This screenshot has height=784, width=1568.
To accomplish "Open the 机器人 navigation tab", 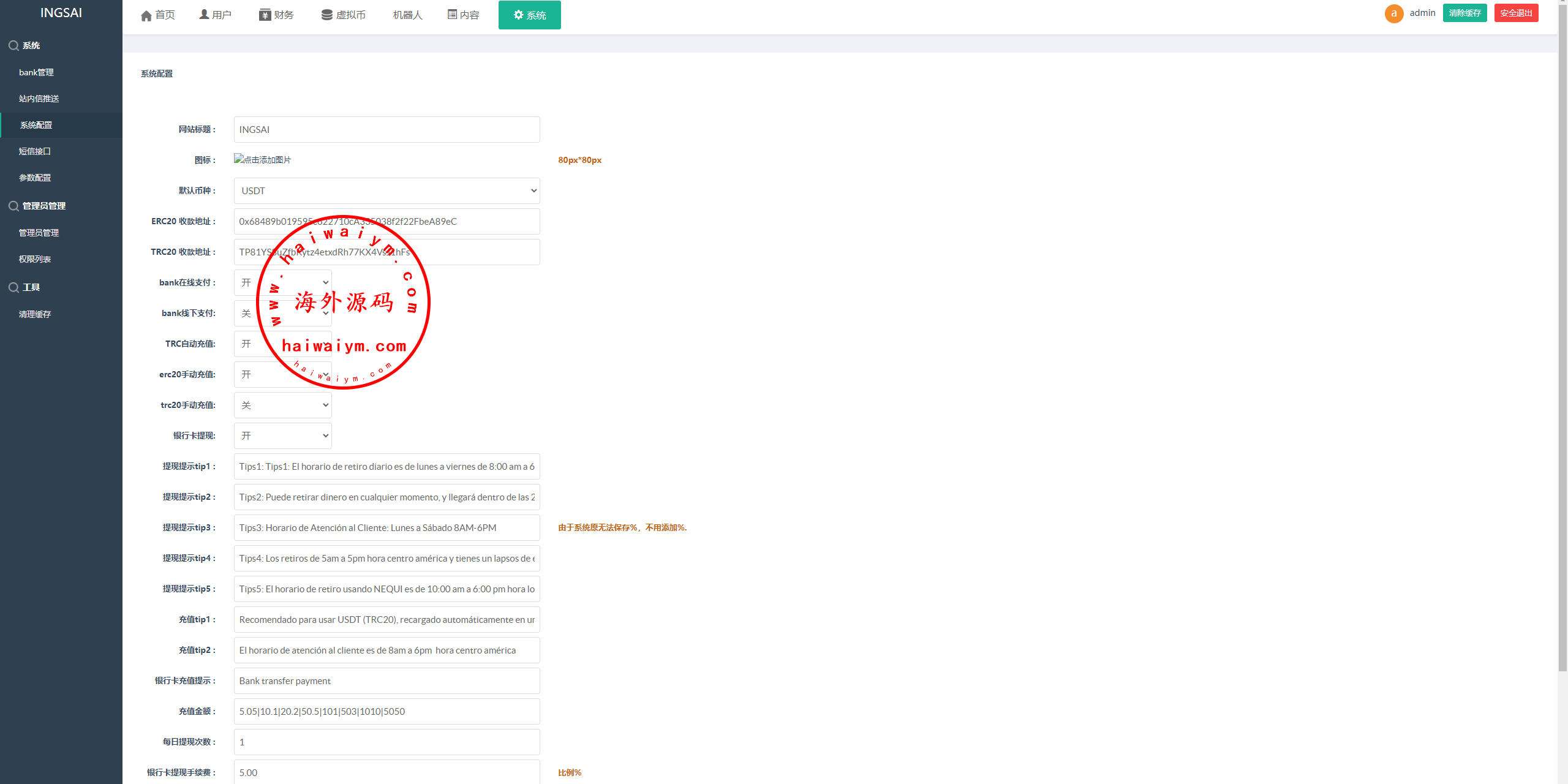I will (407, 15).
